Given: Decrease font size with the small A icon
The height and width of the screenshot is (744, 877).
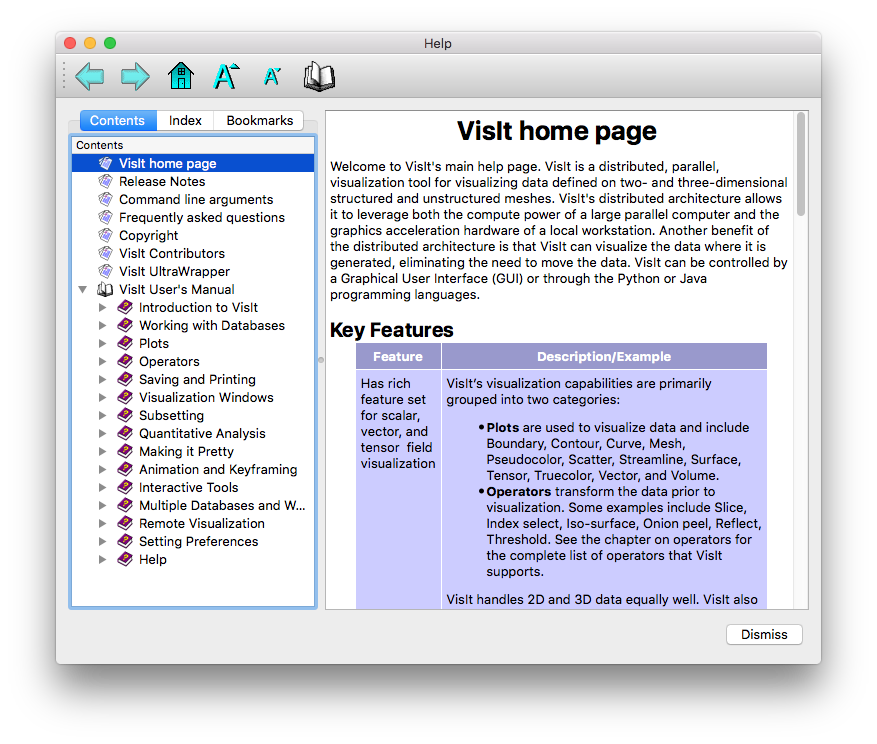Looking at the screenshot, I should (x=272, y=76).
